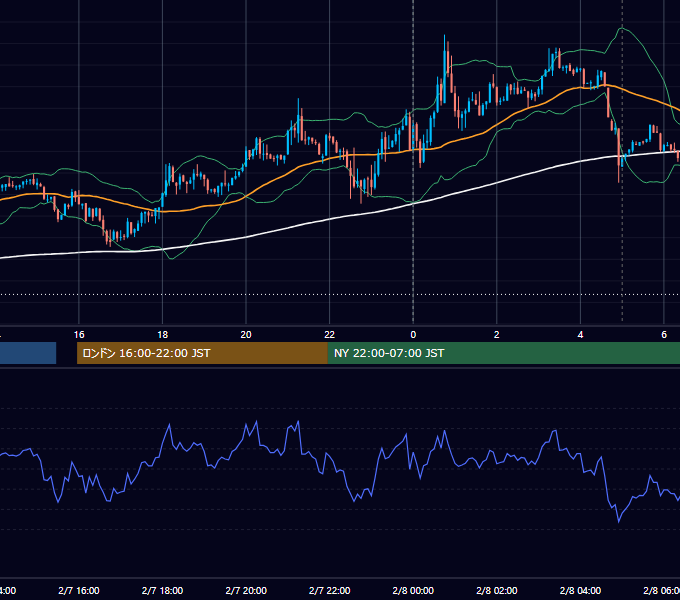This screenshot has width=680, height=600.
Task: Click the 2/7 22:00 label on lower axis
Action: click(x=330, y=590)
